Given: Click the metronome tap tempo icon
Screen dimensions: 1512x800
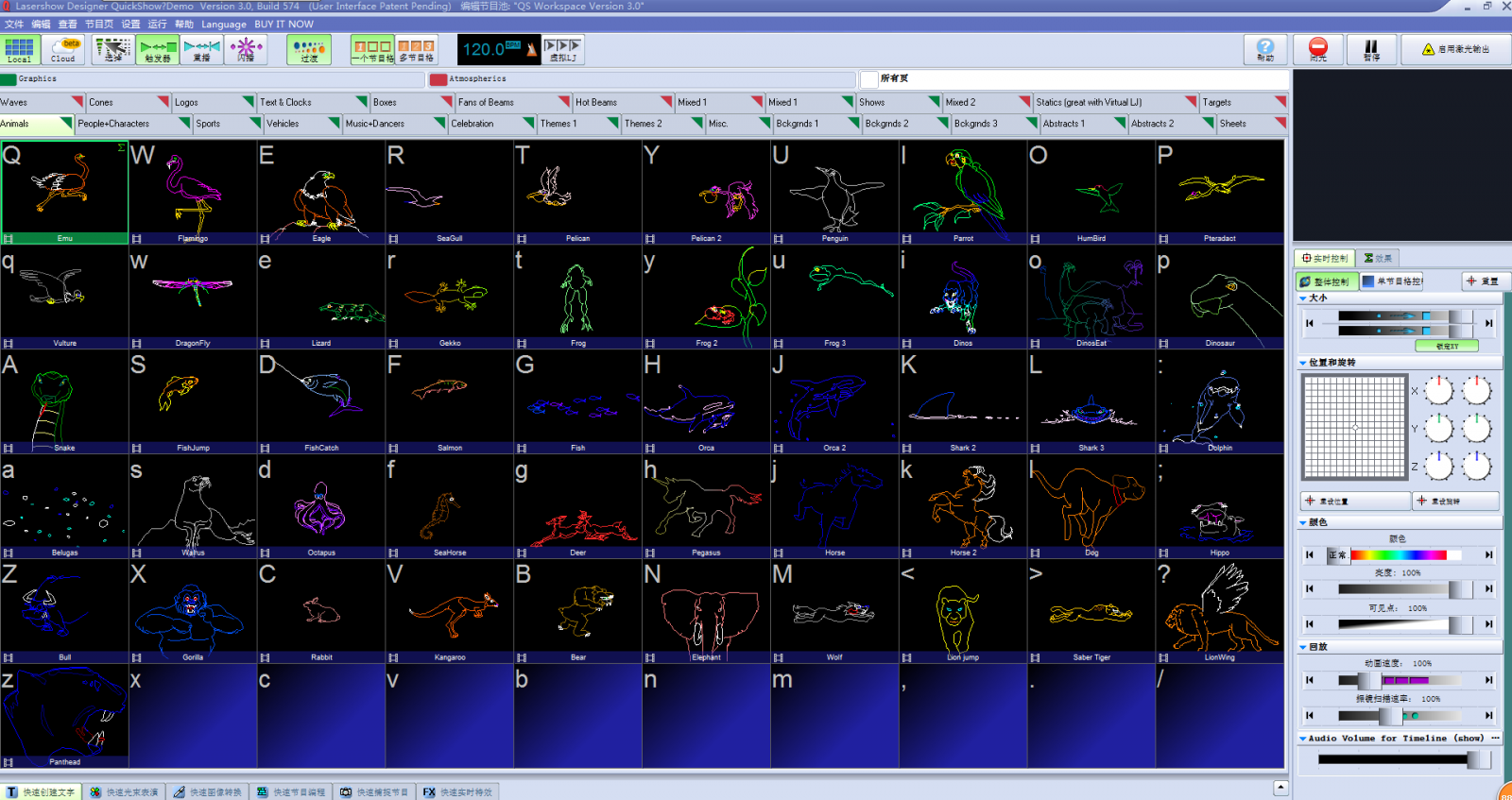Looking at the screenshot, I should (532, 49).
